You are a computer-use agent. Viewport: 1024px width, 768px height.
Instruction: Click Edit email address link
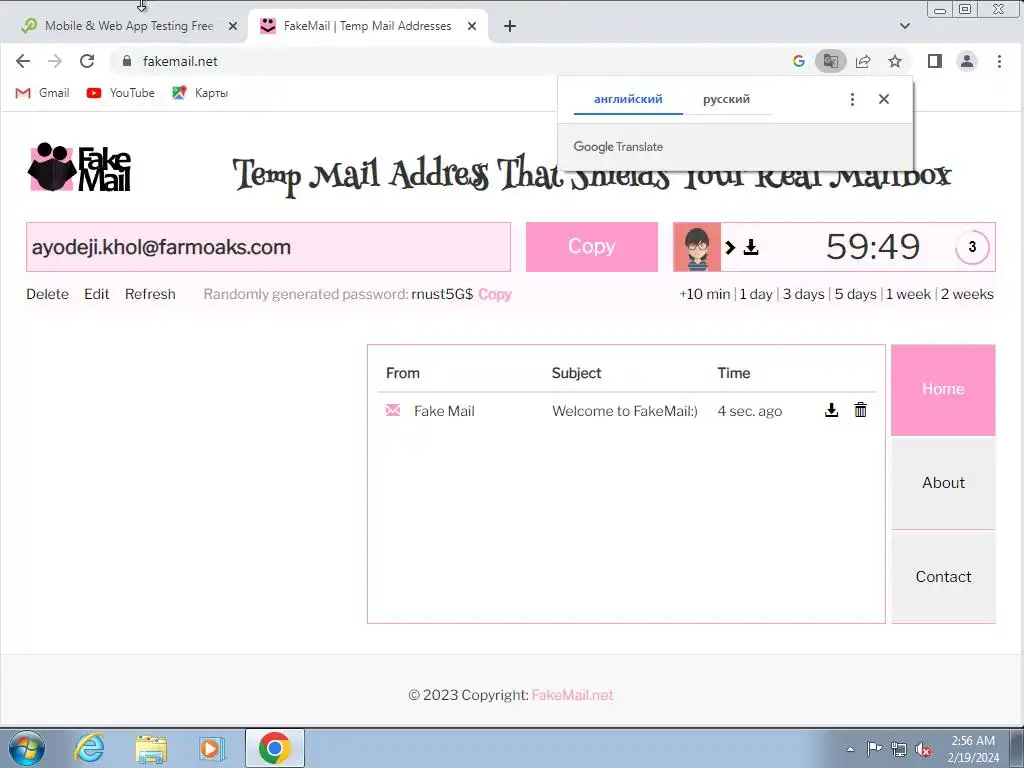[x=97, y=294]
